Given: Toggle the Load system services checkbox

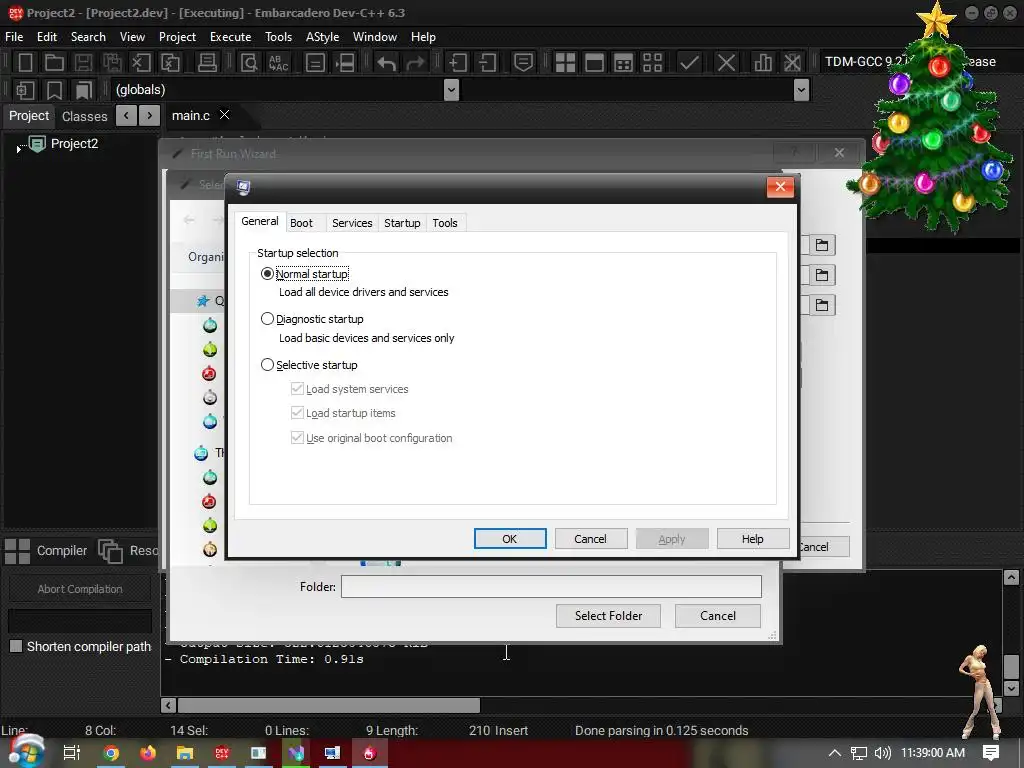Looking at the screenshot, I should coord(297,389).
